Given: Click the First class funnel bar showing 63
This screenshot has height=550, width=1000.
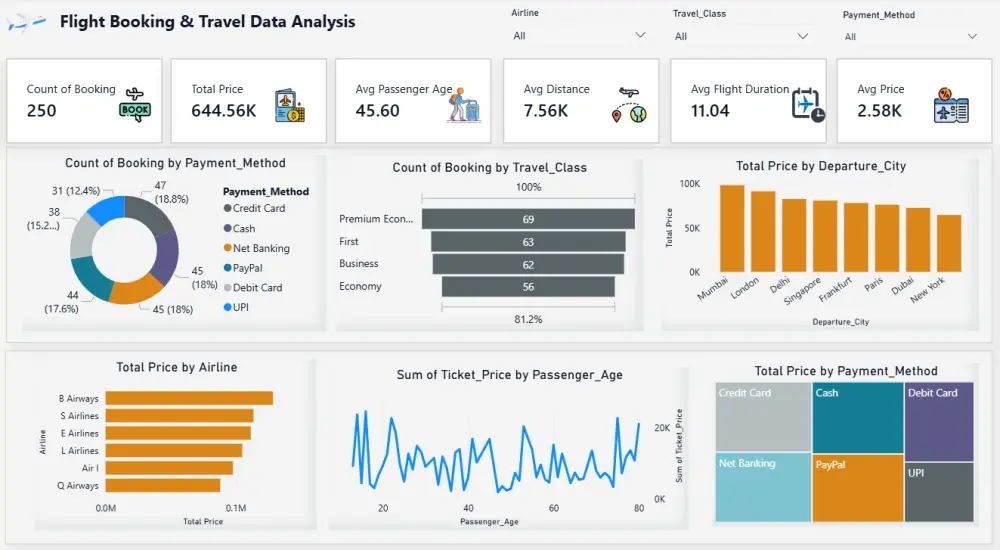Looking at the screenshot, I should (x=528, y=242).
